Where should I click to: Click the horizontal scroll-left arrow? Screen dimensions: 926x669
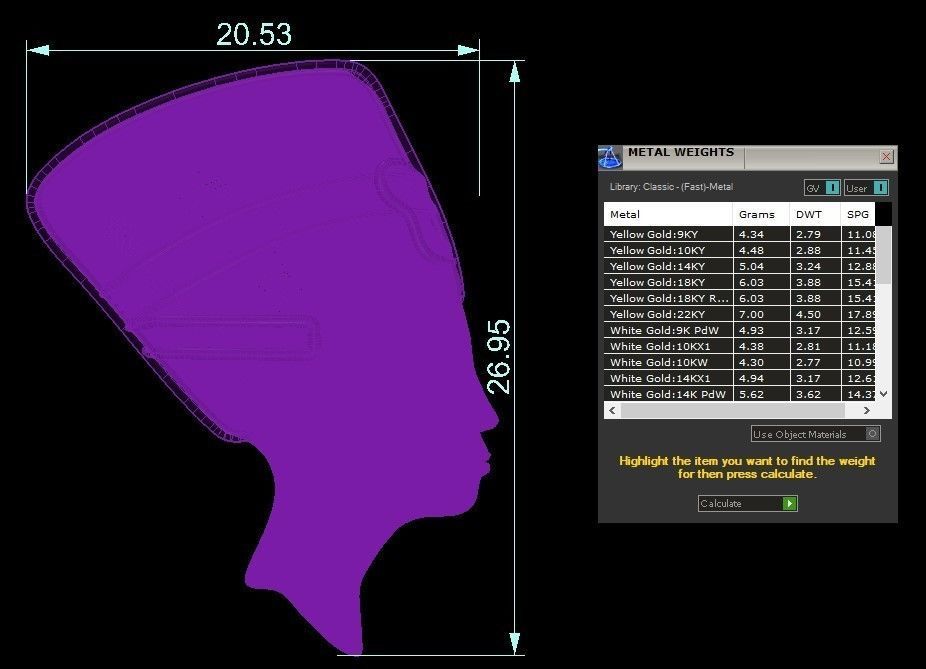pos(612,410)
